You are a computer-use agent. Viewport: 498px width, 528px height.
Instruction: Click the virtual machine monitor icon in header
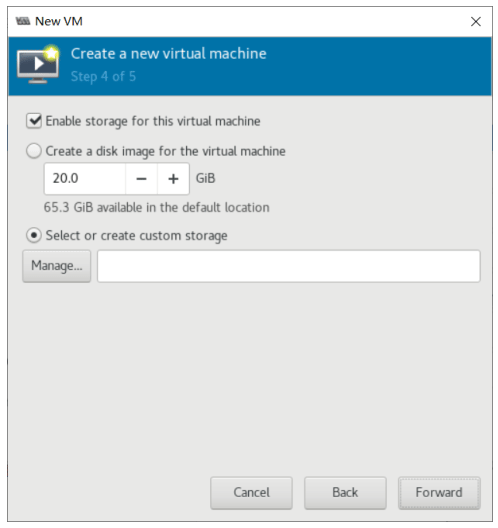[x=38, y=64]
